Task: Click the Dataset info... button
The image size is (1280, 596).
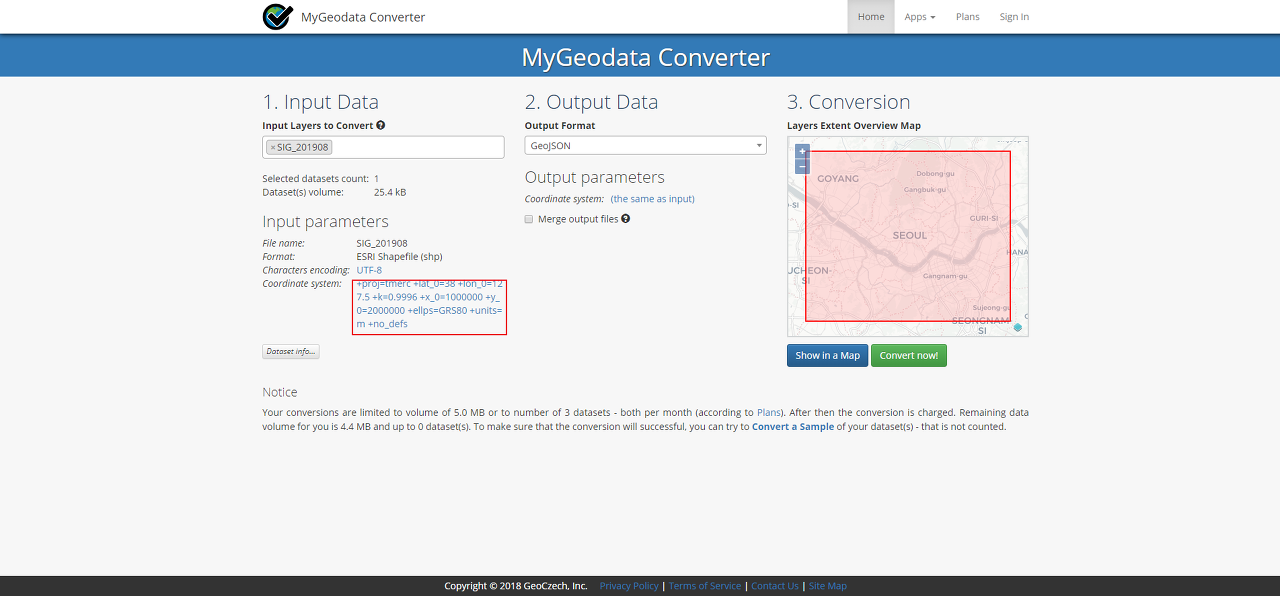Action: tap(291, 352)
